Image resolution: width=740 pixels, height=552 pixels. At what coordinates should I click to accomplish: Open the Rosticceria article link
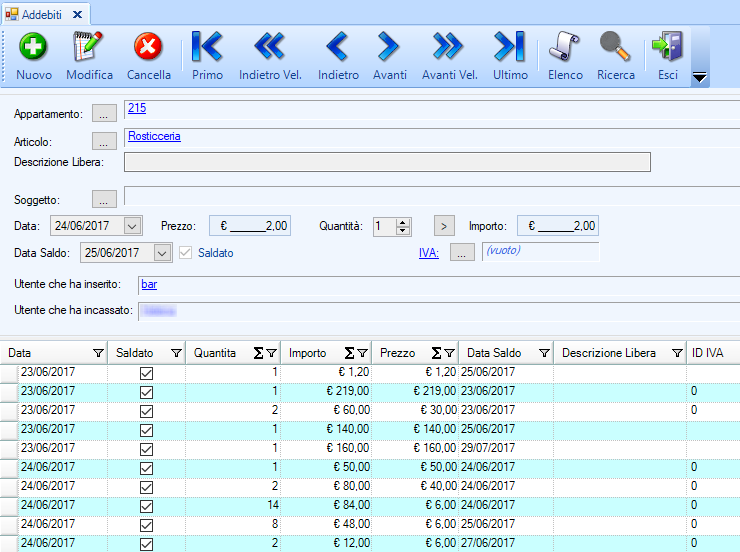coord(154,136)
